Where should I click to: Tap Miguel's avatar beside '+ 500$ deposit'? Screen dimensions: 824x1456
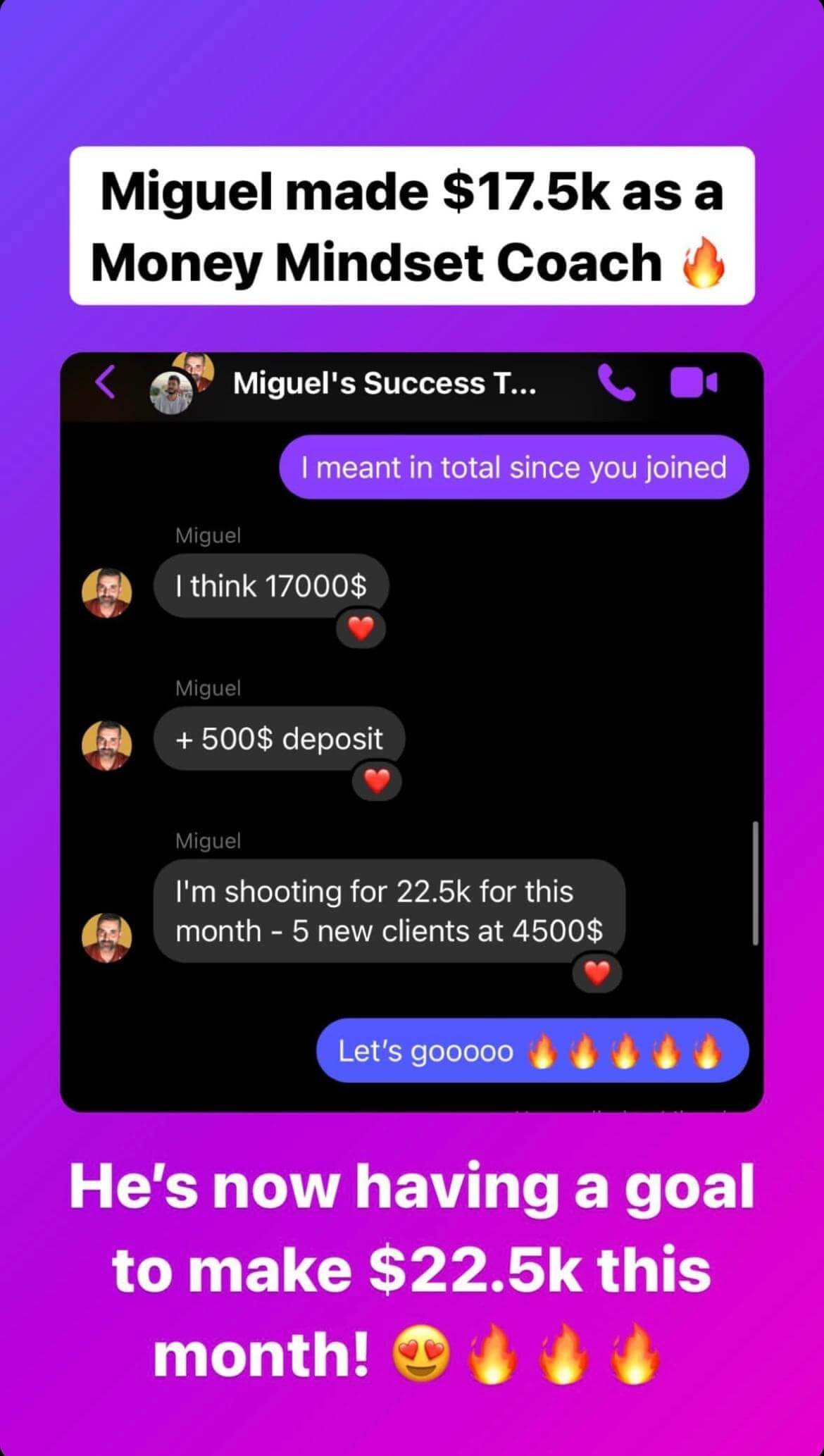click(107, 745)
